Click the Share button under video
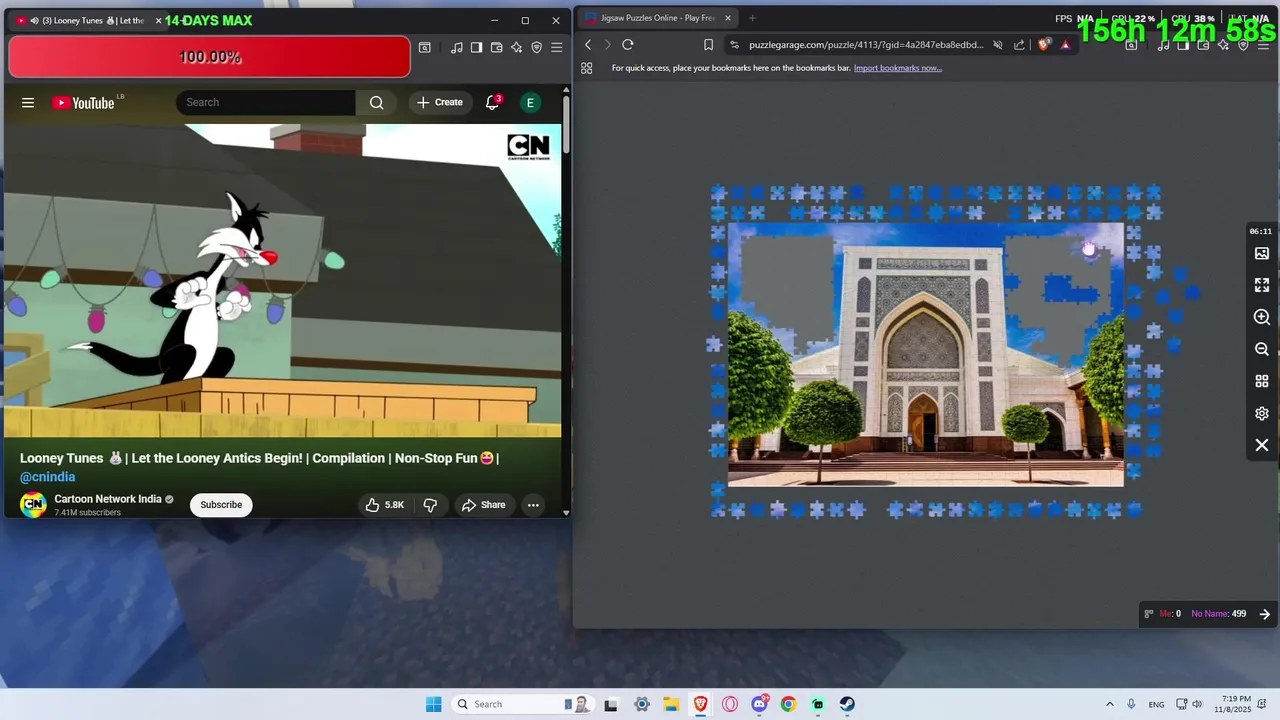Screen dimensions: 1280x720 click(x=484, y=505)
